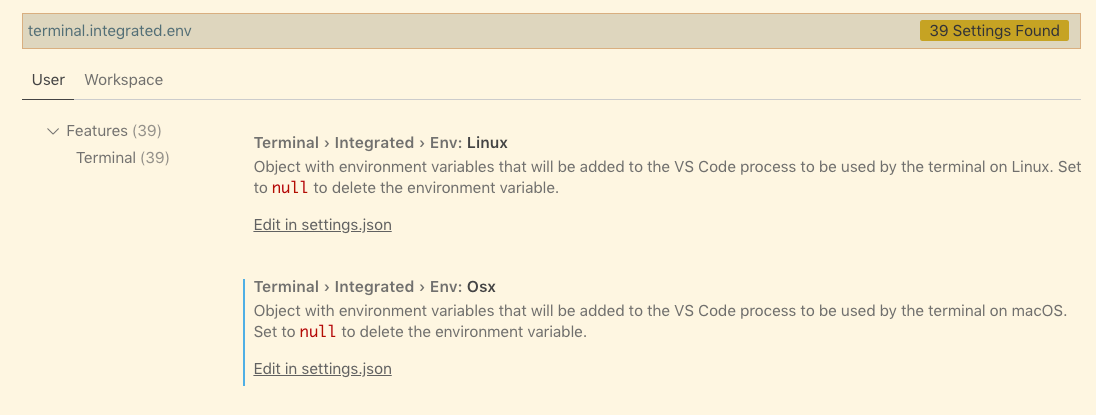Collapse the Features chevron
1096x415 pixels.
52,131
